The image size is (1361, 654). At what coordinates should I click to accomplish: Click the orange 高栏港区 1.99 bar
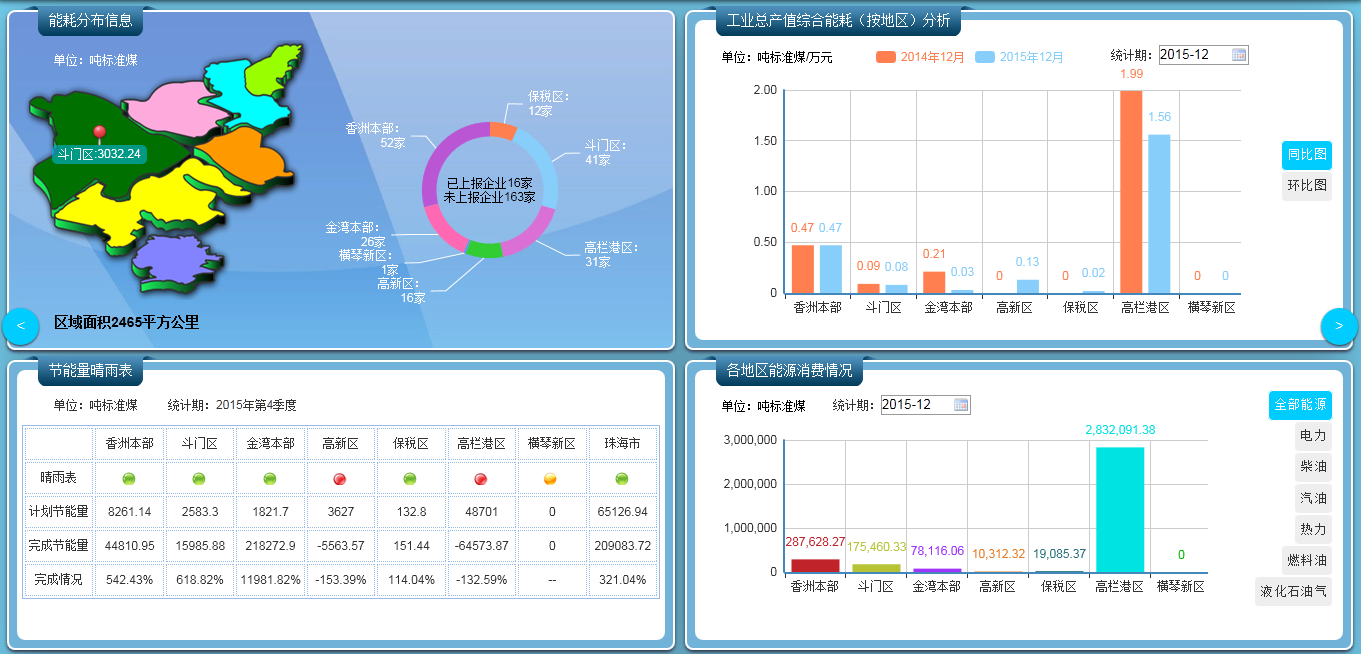click(x=1131, y=192)
